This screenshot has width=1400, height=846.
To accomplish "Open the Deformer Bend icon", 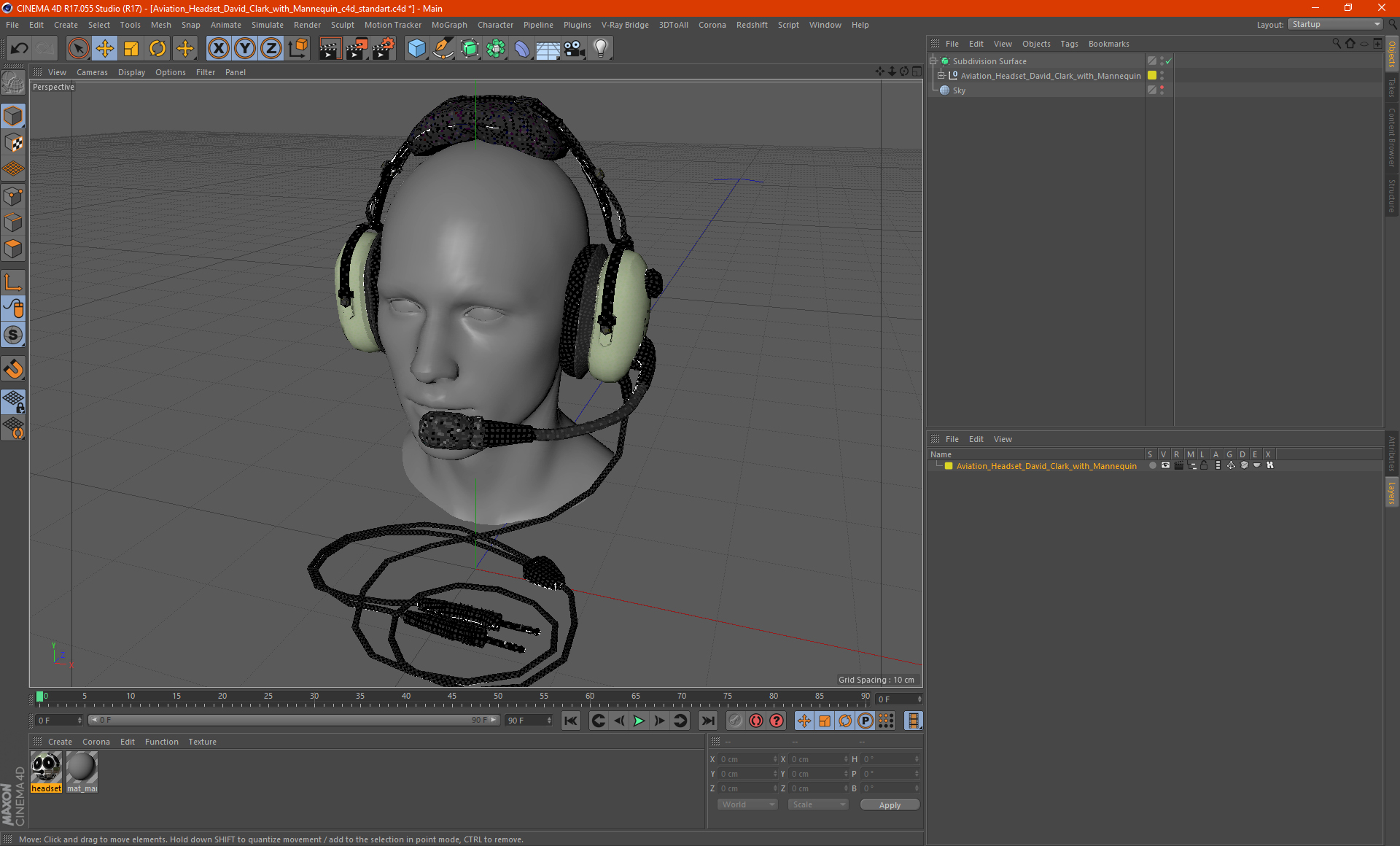I will tap(522, 49).
